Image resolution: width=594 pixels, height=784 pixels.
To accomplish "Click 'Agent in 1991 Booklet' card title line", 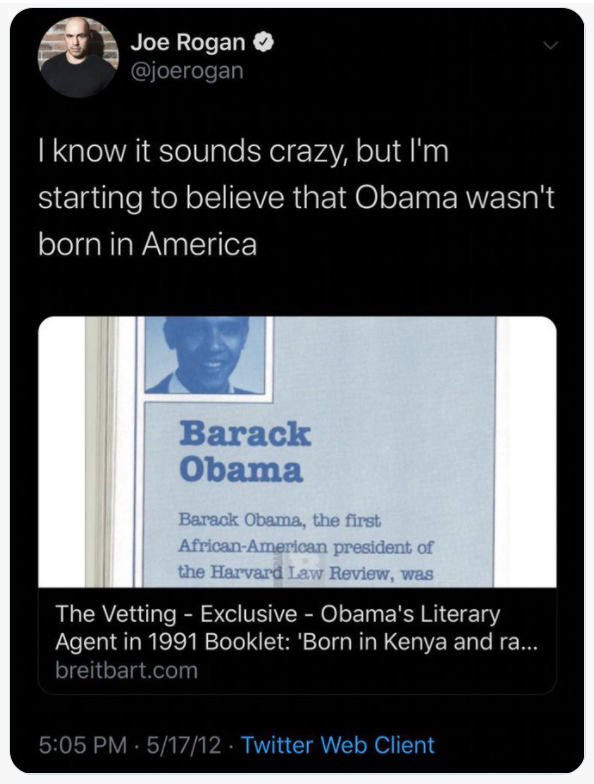I will click(296, 641).
